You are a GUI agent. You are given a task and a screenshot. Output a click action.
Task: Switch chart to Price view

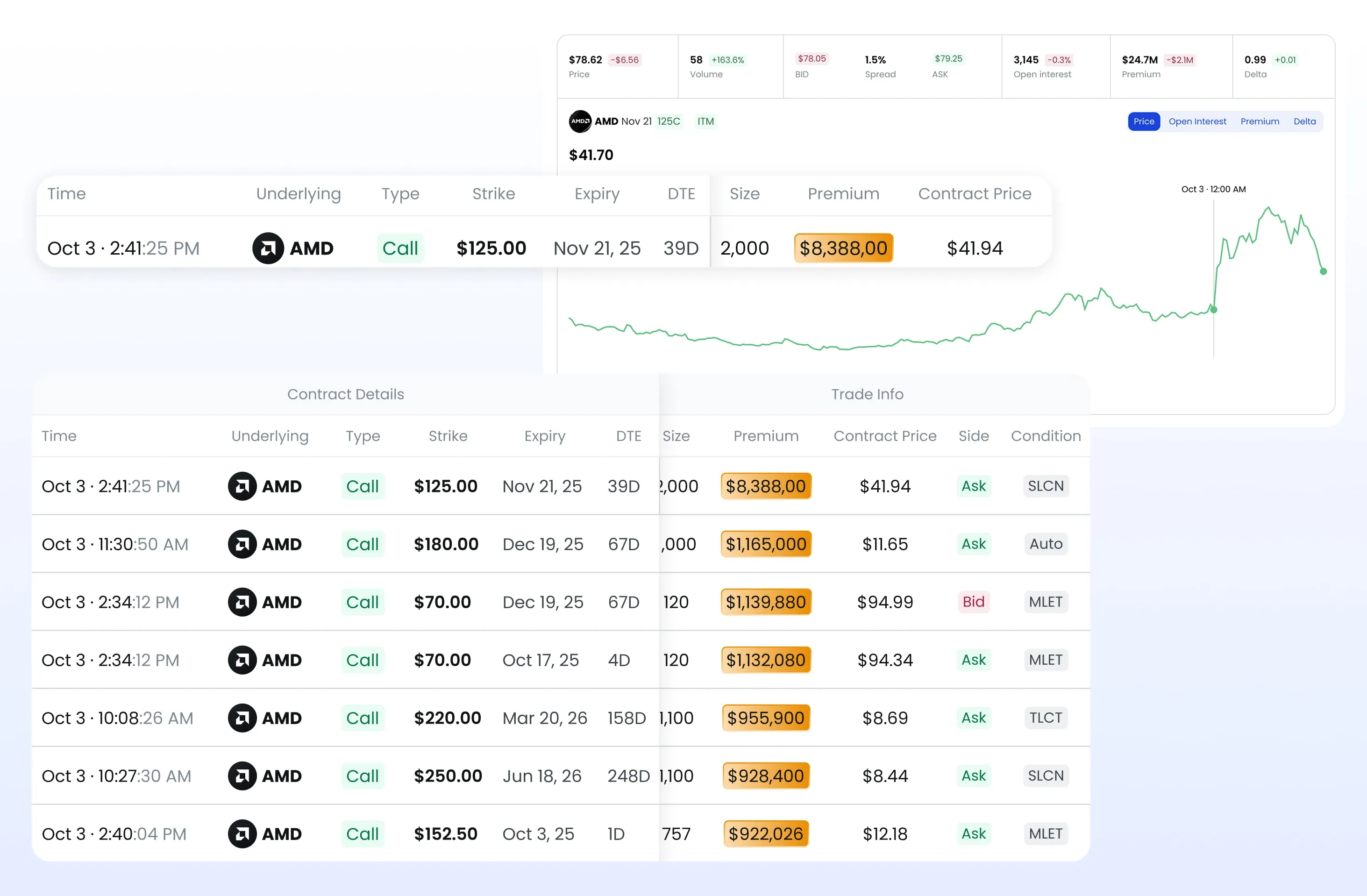(1143, 121)
